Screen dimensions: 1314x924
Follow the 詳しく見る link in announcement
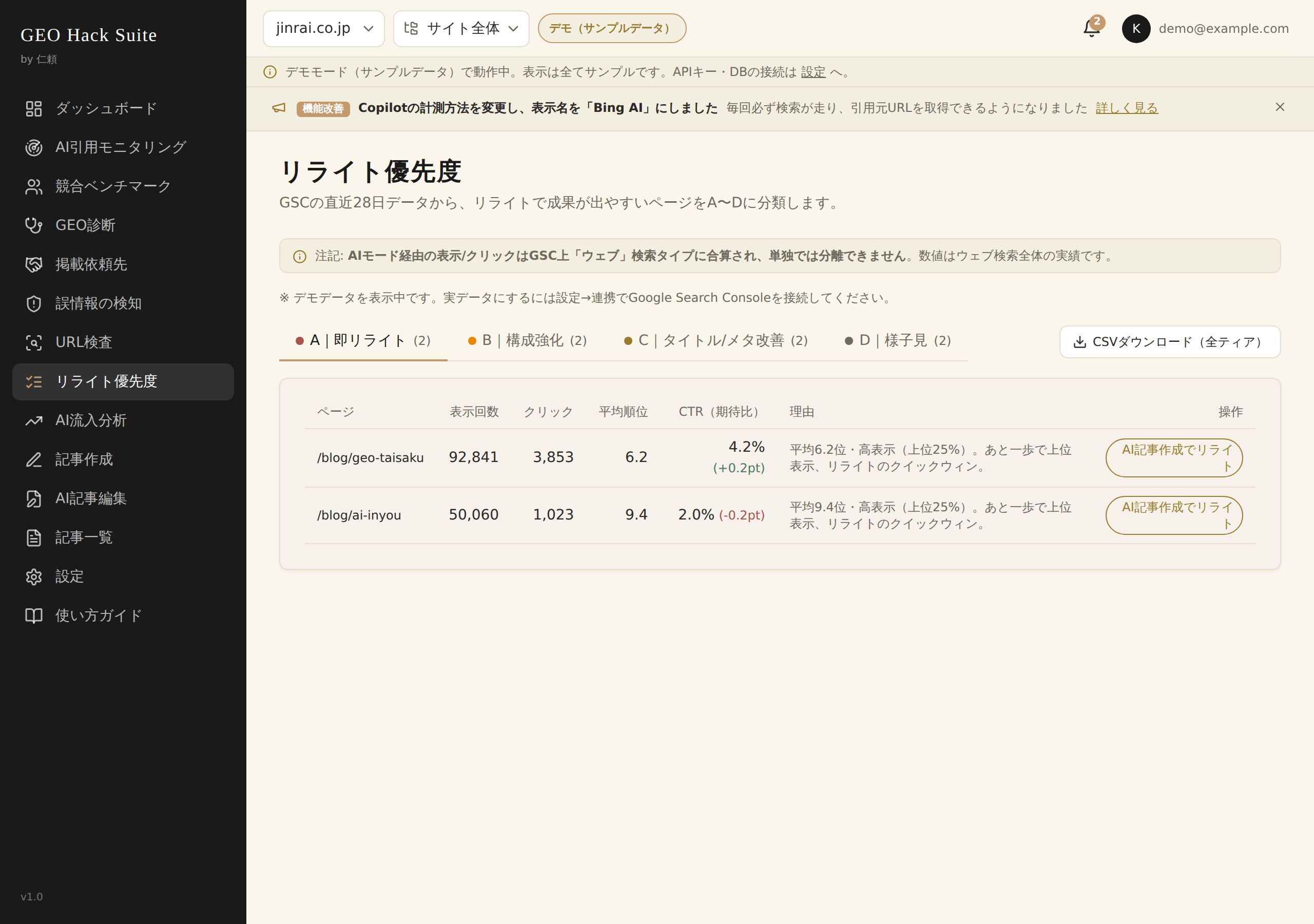click(x=1127, y=108)
